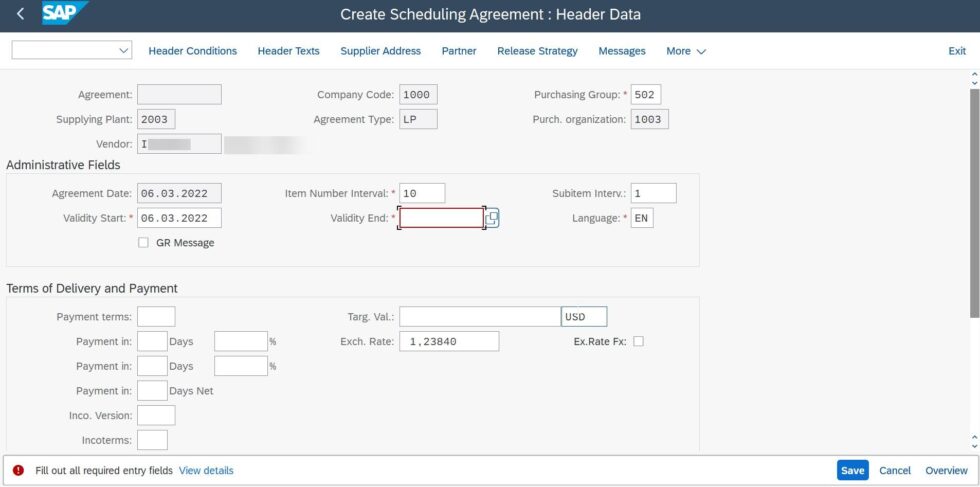Image resolution: width=980 pixels, height=487 pixels.
Task: Click the Supplying Plant field
Action: click(156, 119)
